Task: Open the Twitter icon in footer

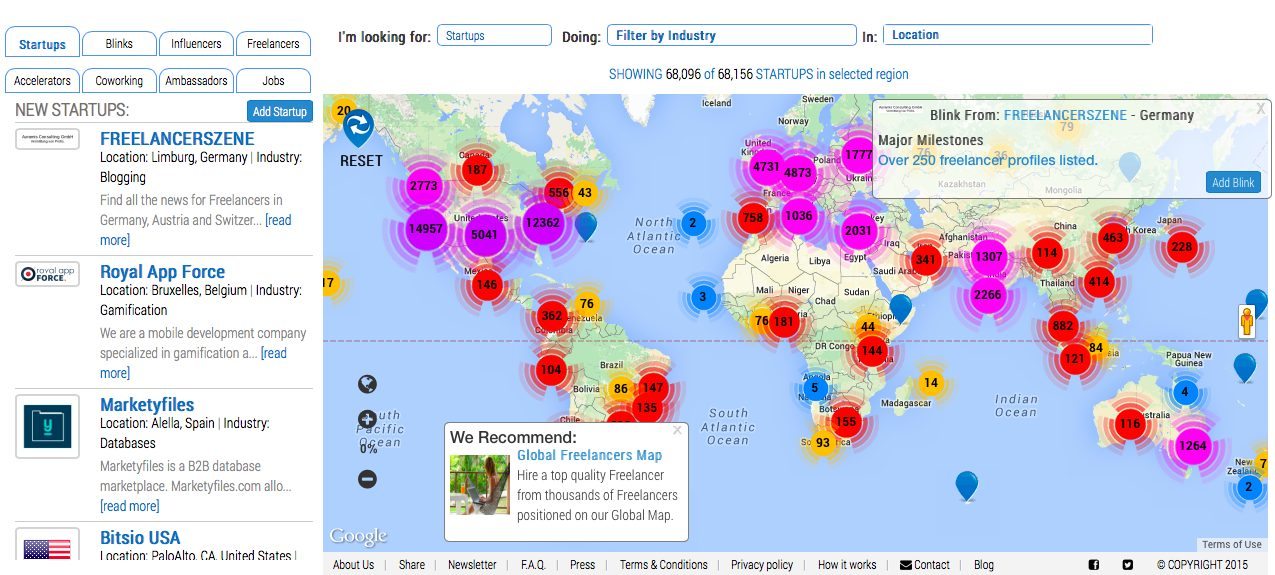Action: (x=1127, y=565)
